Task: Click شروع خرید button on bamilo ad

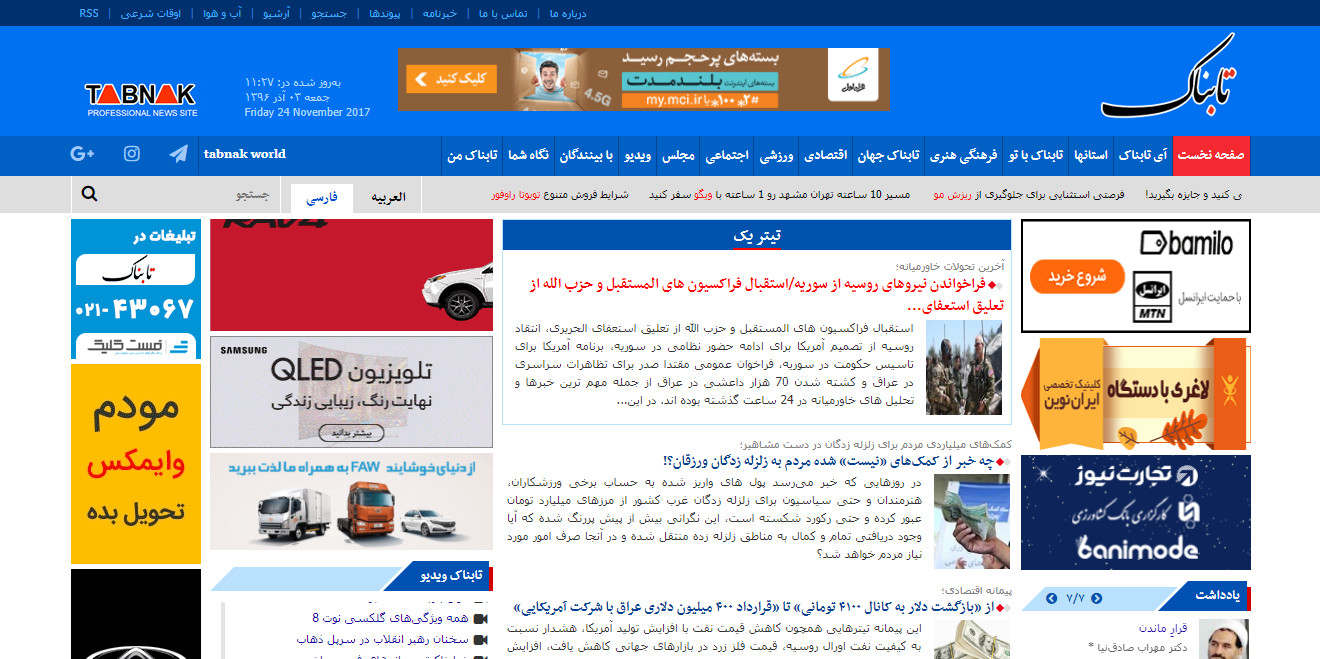Action: [1077, 277]
